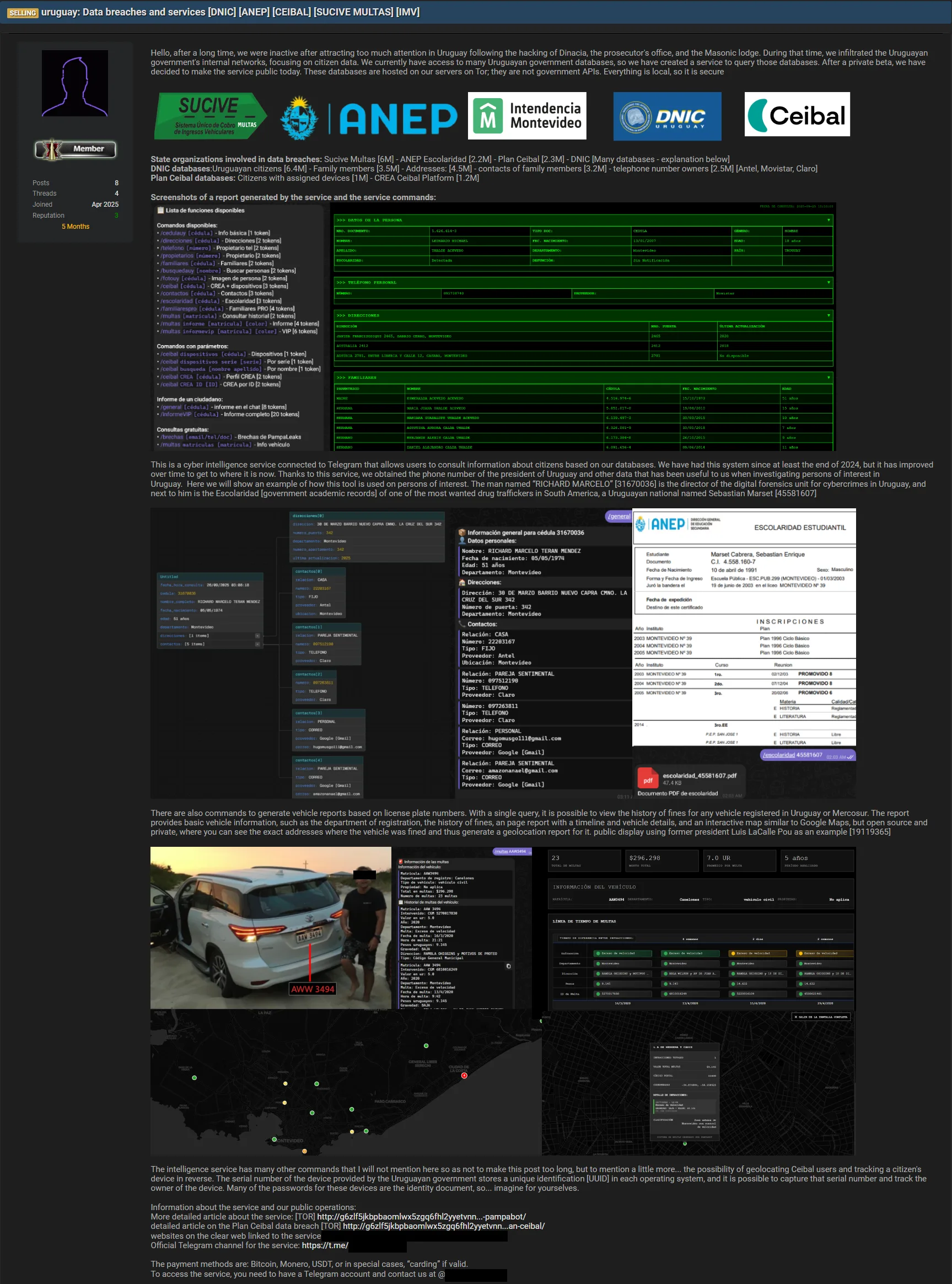This screenshot has width=952, height=1284.
Task: Click the Intendencia Montevideo logo
Action: pos(526,116)
